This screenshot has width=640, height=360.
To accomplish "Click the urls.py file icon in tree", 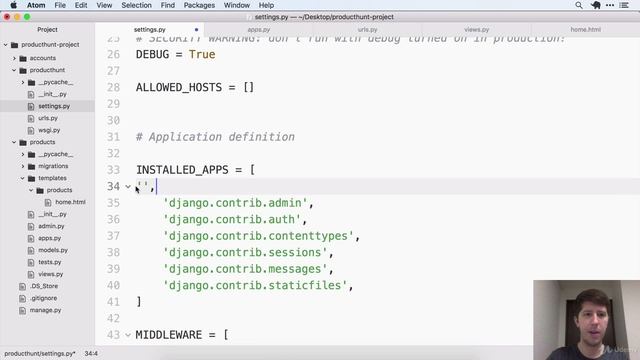I will pyautogui.click(x=31, y=118).
